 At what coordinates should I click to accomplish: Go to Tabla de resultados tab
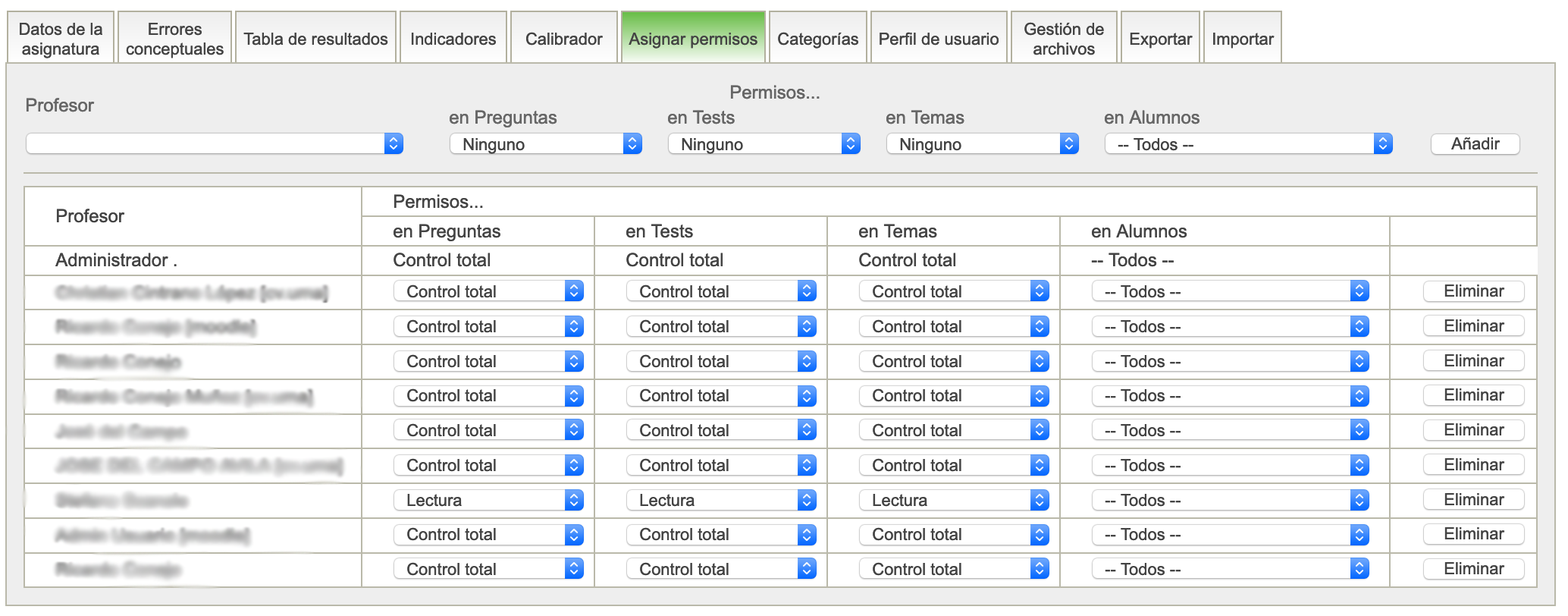[315, 39]
